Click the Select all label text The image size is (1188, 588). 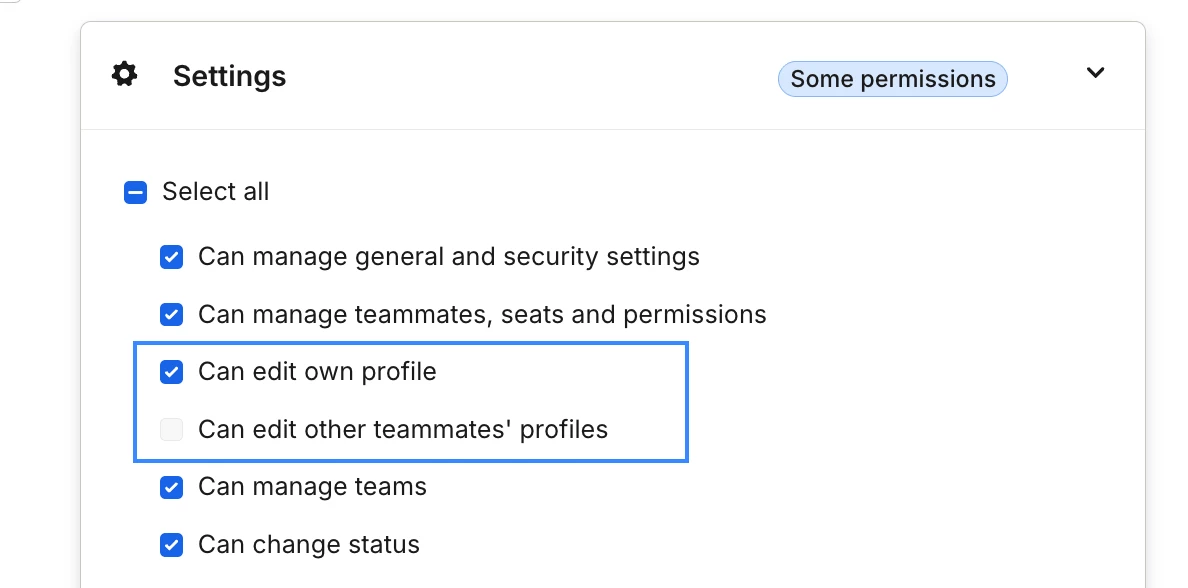(x=215, y=192)
